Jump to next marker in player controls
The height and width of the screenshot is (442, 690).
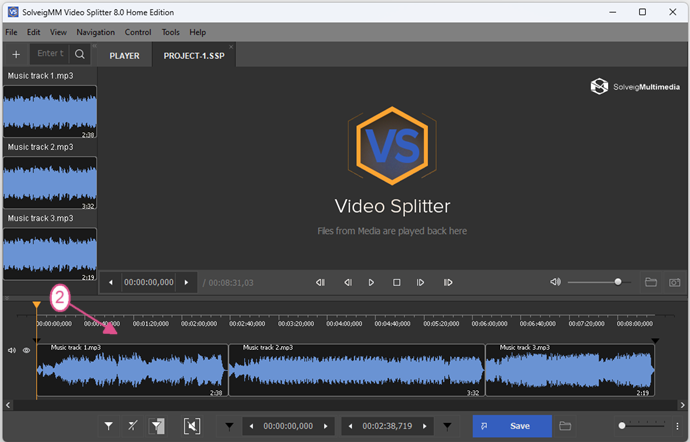pos(448,283)
